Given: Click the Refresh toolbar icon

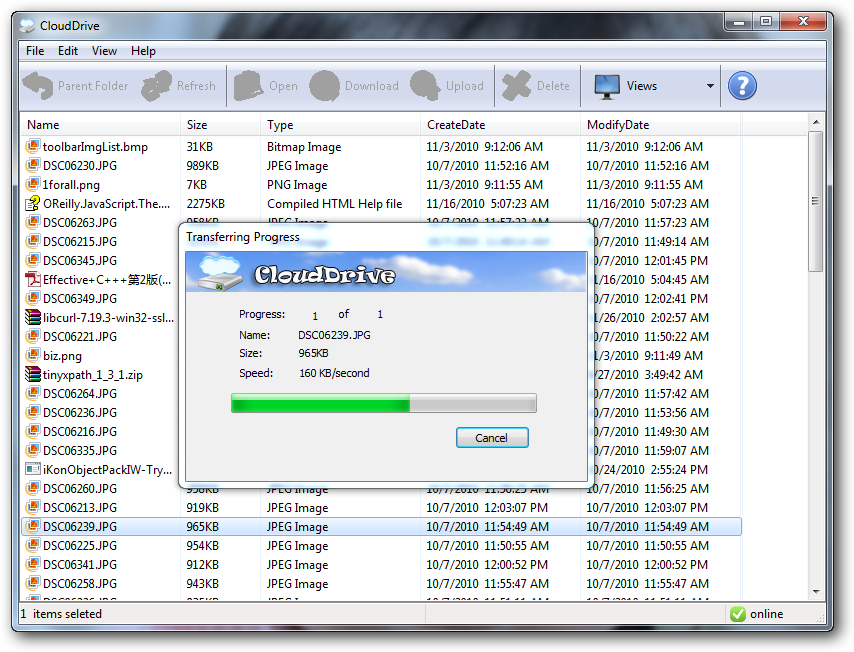Looking at the screenshot, I should [x=156, y=86].
